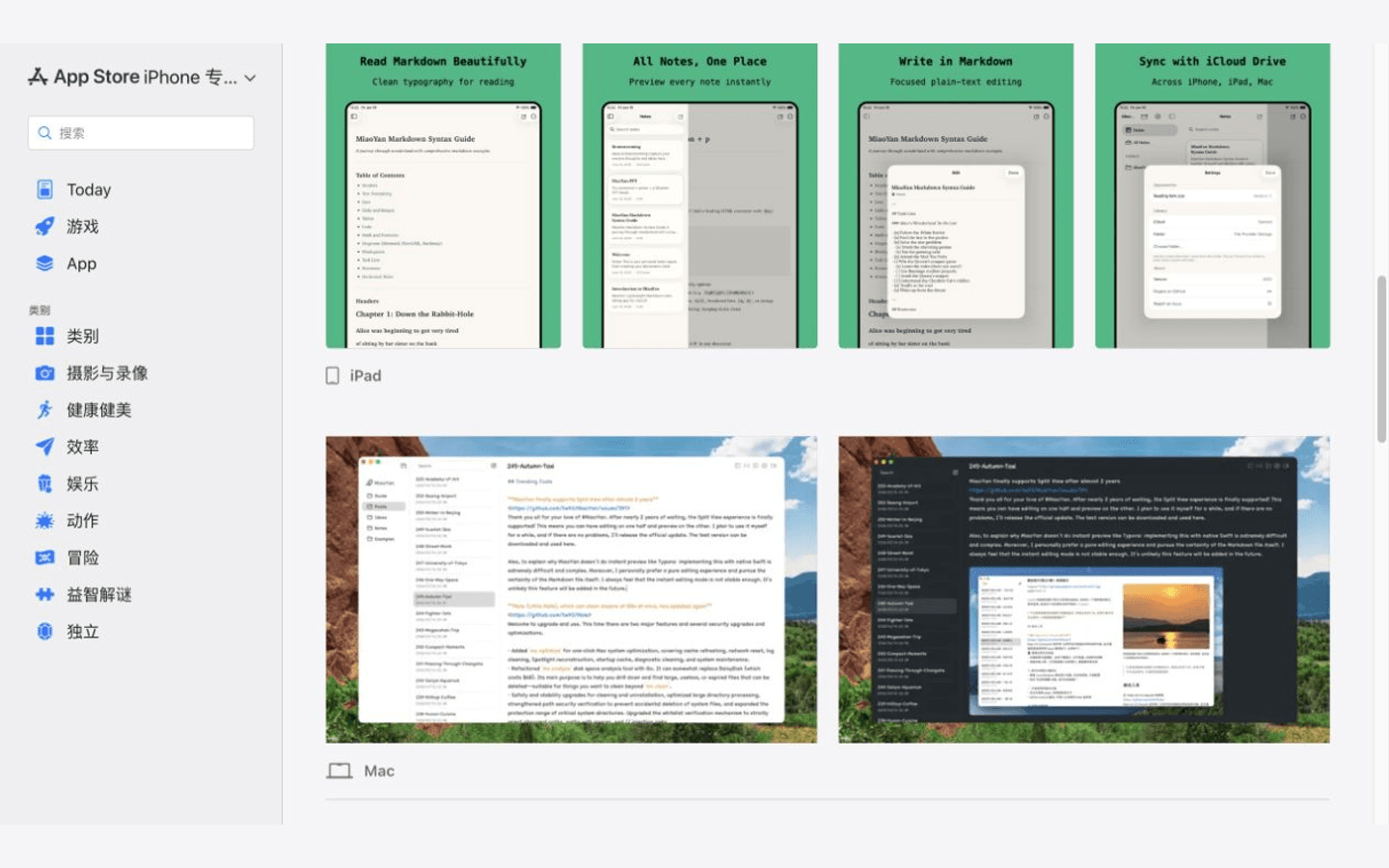This screenshot has height=868, width=1389.
Task: Focus the 搜索 search field
Action: (141, 133)
